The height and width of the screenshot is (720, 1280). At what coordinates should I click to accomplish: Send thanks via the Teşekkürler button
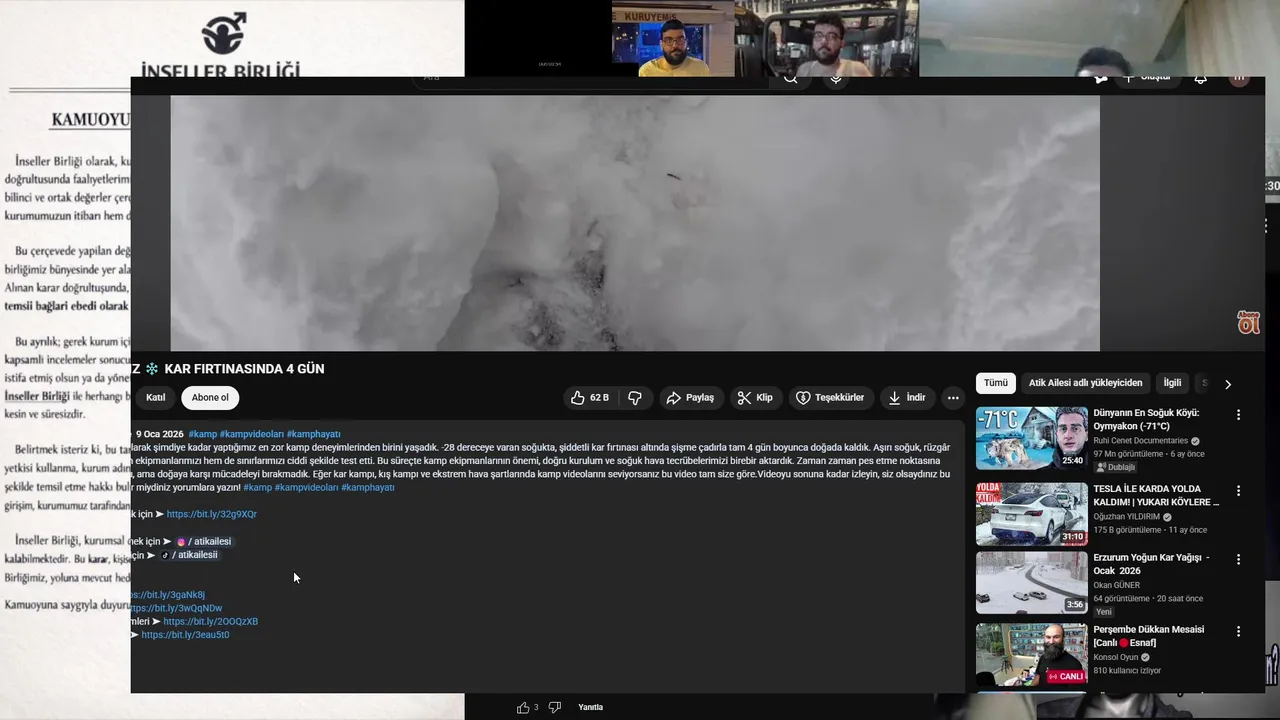pyautogui.click(x=830, y=398)
